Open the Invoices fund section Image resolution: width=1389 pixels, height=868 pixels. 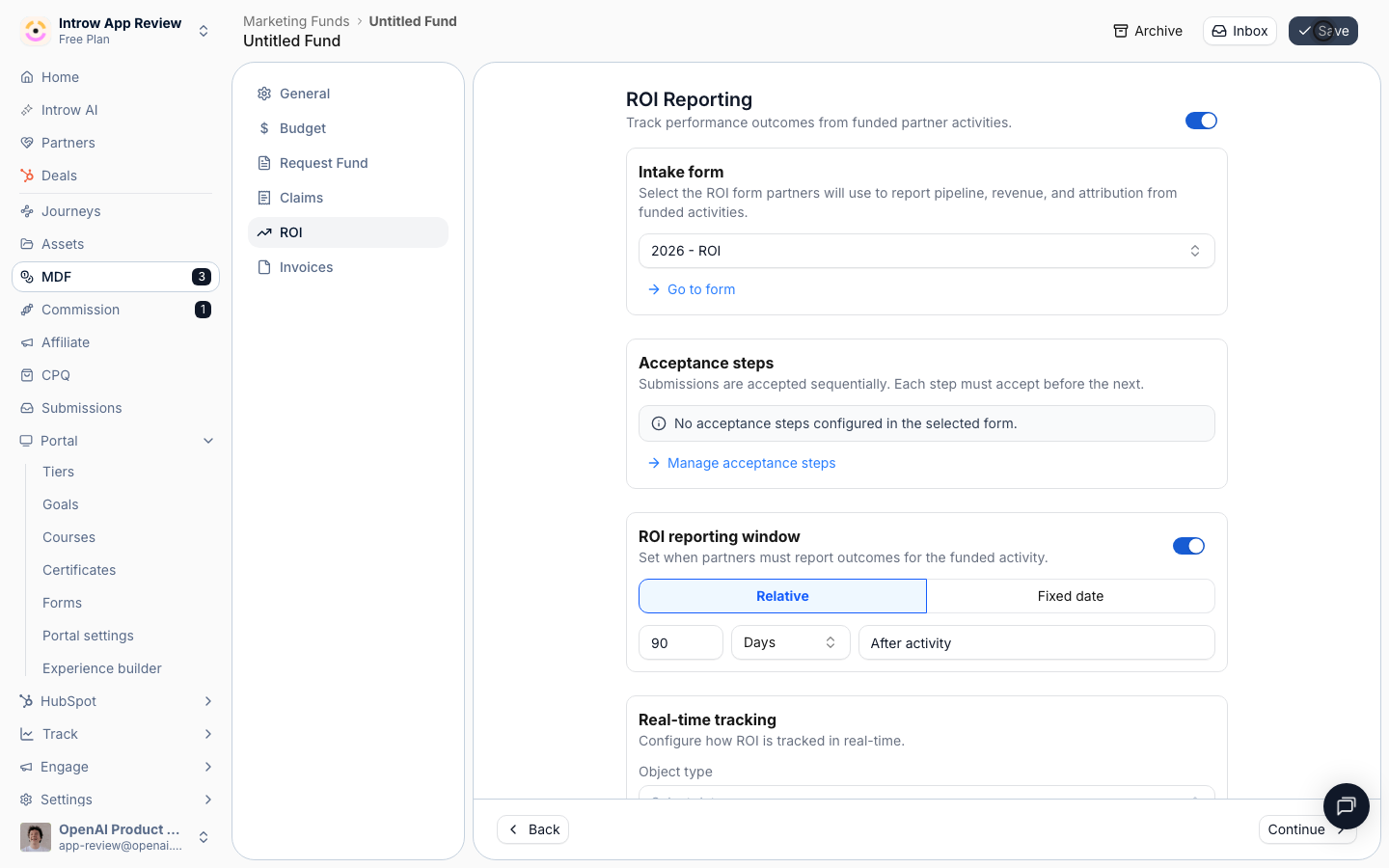348,267
